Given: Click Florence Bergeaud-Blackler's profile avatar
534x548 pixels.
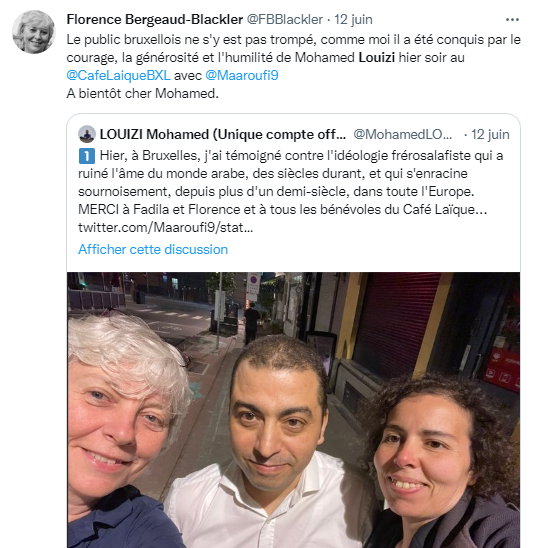Looking at the screenshot, I should click(34, 32).
